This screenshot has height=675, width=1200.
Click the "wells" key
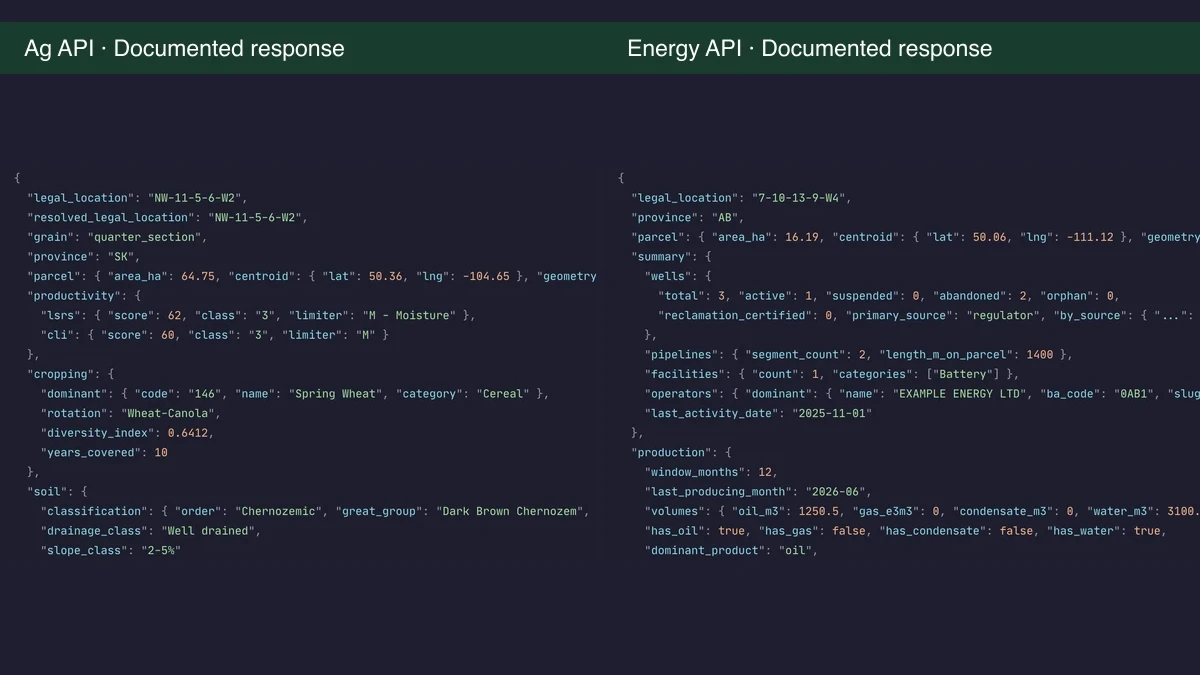coord(668,276)
